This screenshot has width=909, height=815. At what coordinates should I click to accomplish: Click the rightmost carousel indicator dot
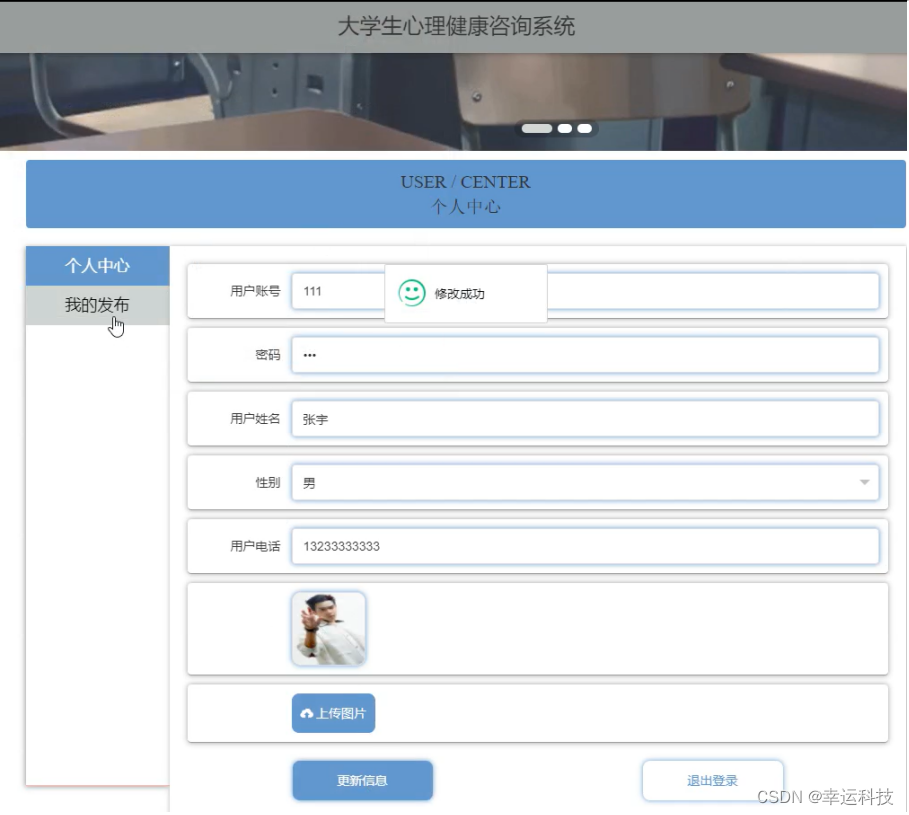coord(583,128)
